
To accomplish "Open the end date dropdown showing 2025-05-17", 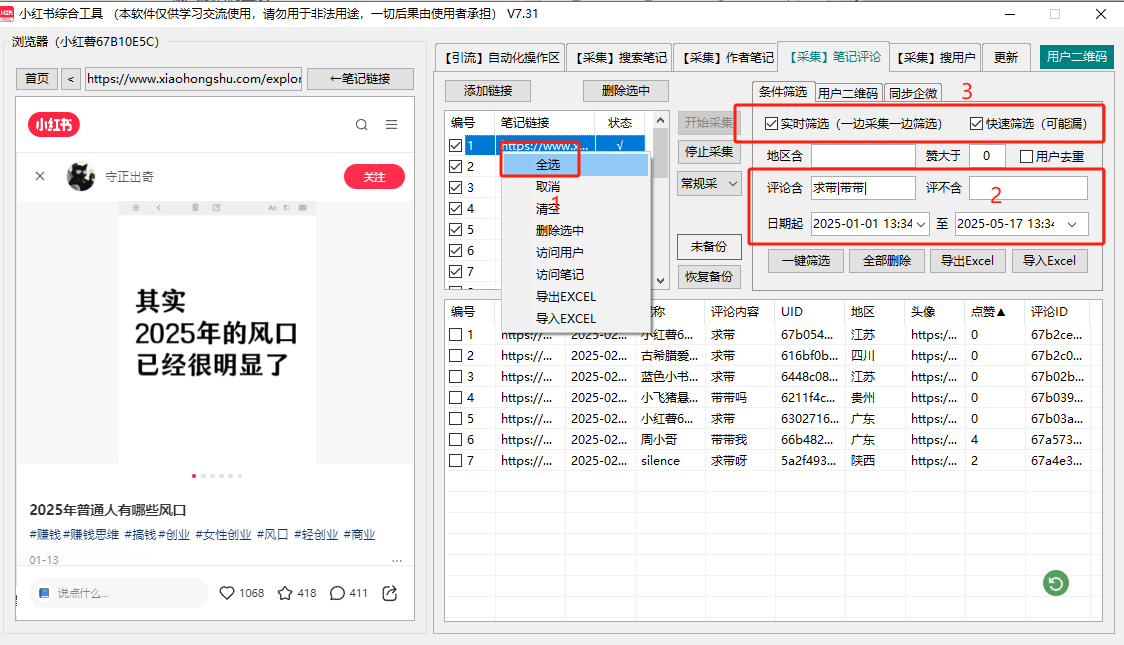I will (1072, 224).
